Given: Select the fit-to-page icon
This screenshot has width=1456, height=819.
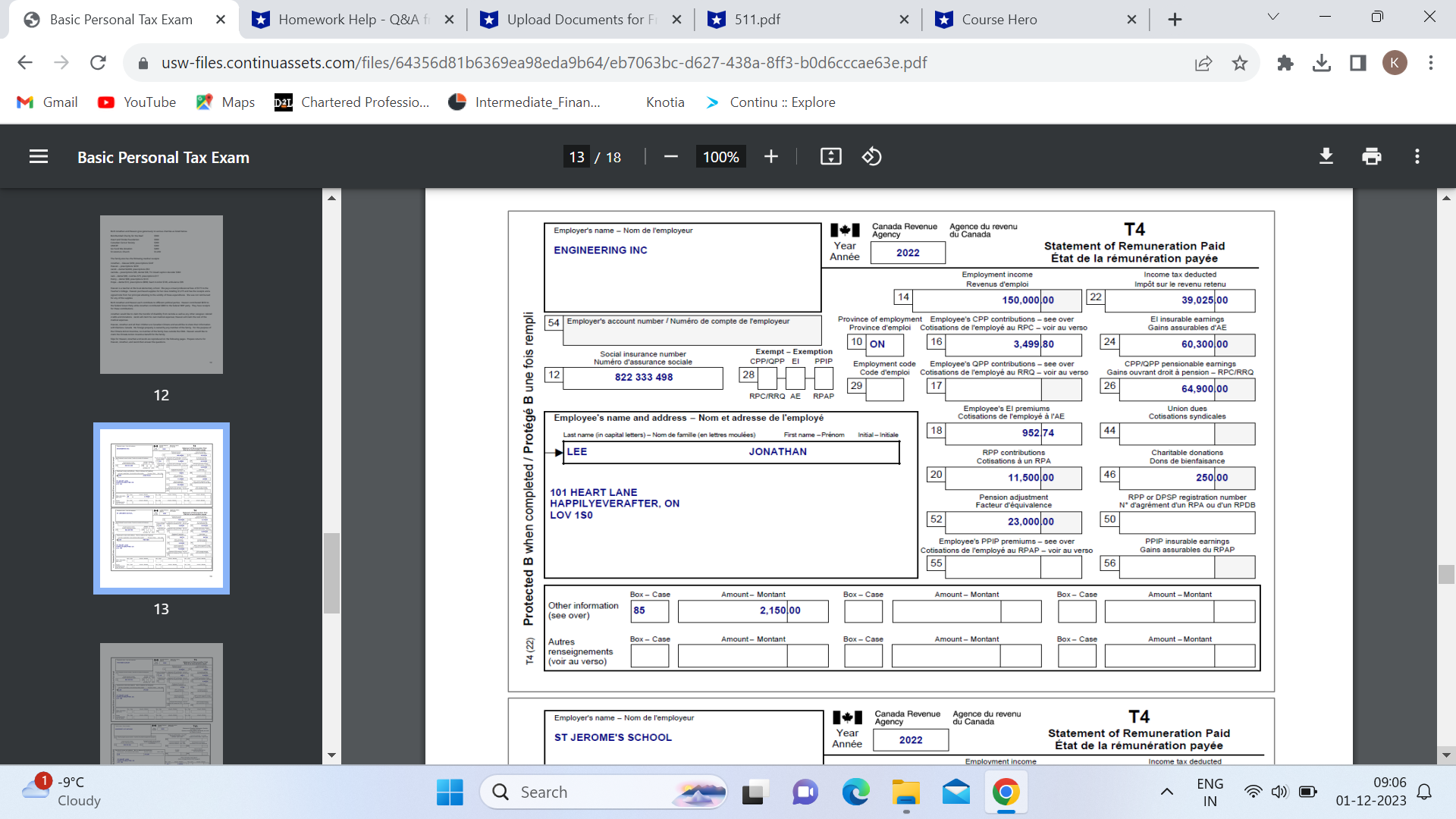Looking at the screenshot, I should (830, 156).
